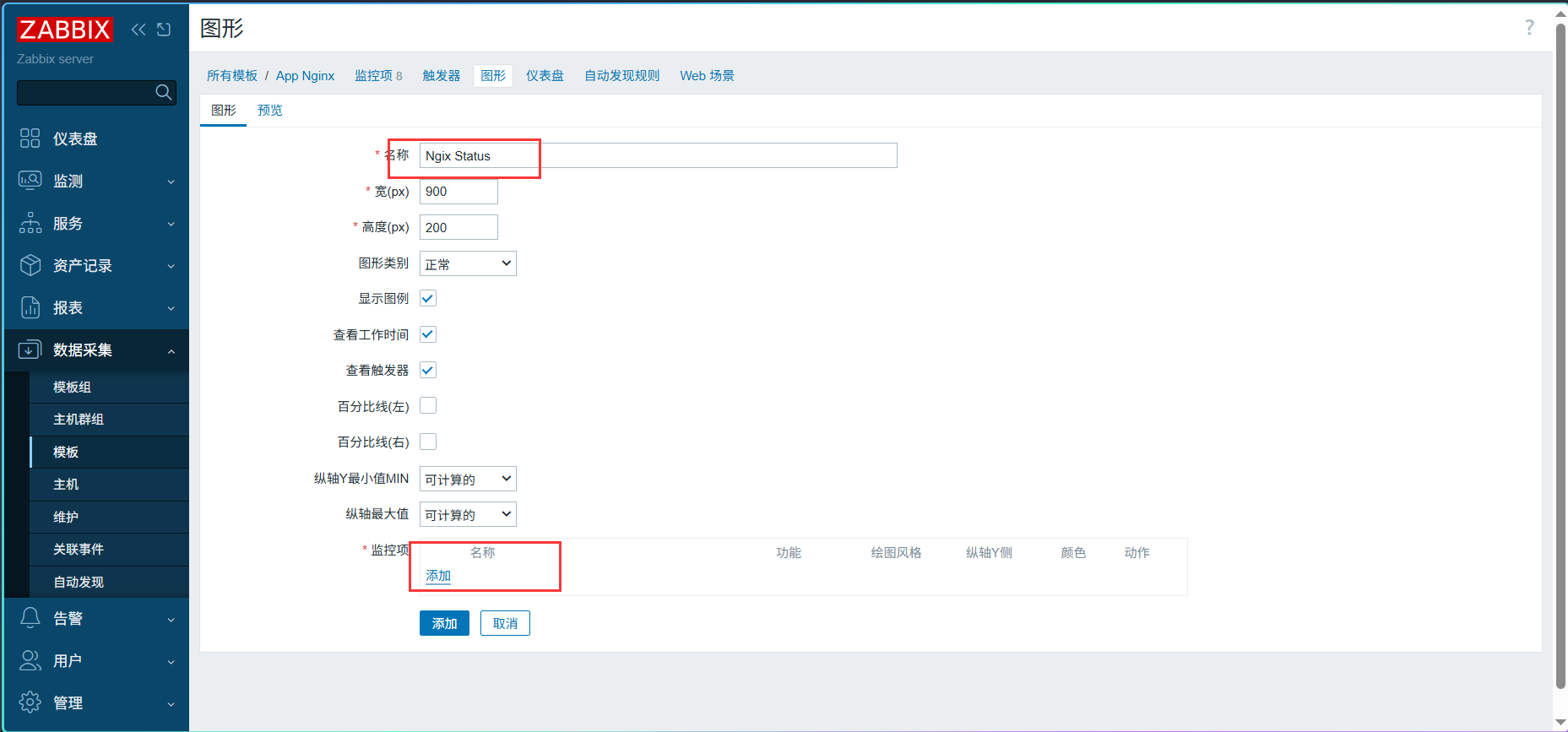This screenshot has width=1568, height=732.
Task: Click the ZABBIX logo
Action: pos(64,30)
